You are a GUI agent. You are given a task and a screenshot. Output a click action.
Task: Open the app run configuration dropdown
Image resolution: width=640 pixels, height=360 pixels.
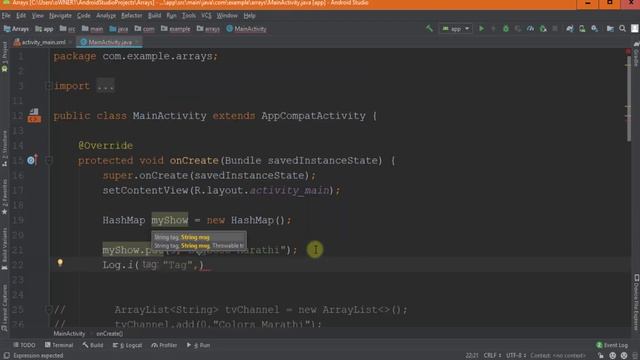click(x=456, y=29)
